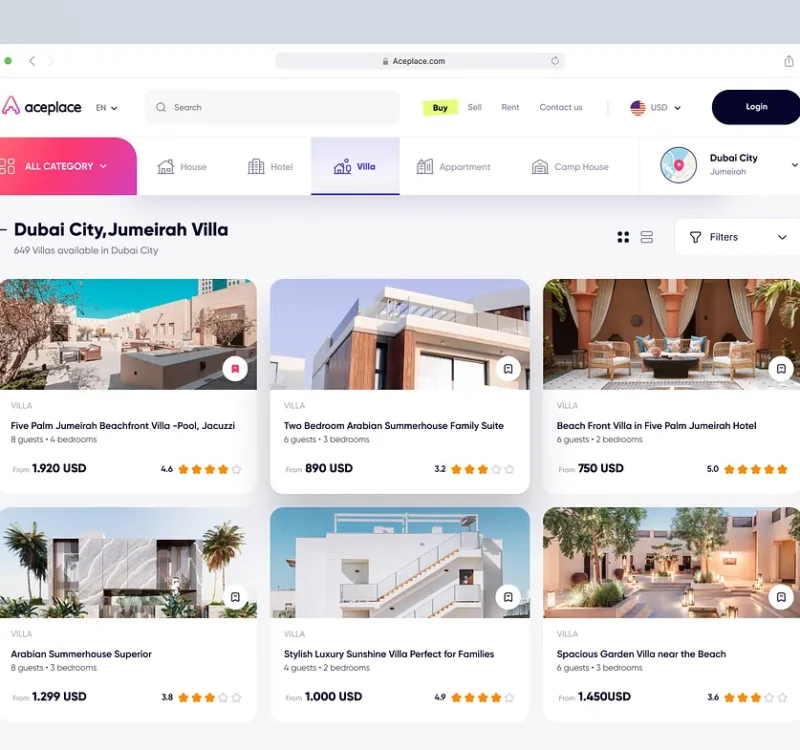This screenshot has width=800, height=750.
Task: Reload page with browser refresh icon
Action: click(555, 61)
